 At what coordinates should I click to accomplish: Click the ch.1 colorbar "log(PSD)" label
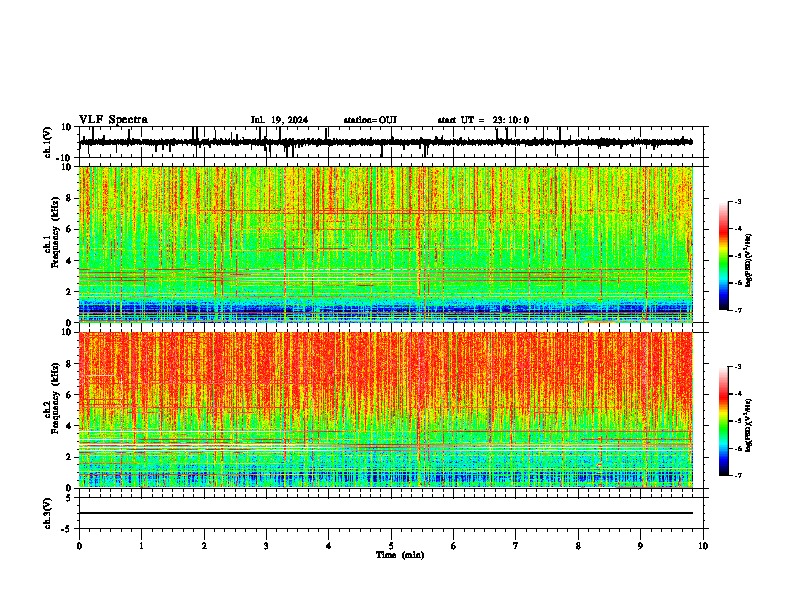pos(748,260)
